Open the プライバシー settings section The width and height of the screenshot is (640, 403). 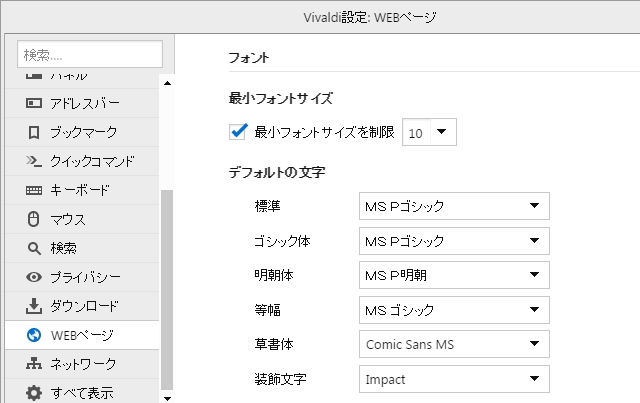point(82,277)
